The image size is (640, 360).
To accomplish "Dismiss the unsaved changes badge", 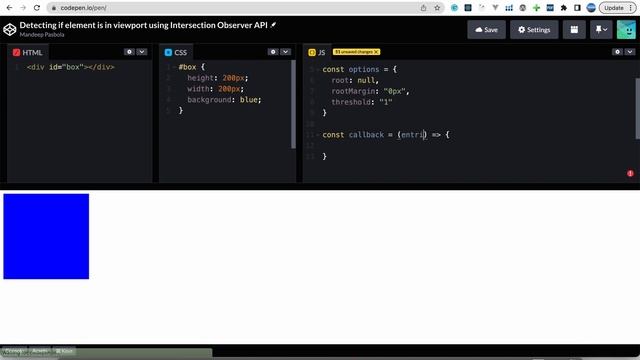I will pos(376,52).
